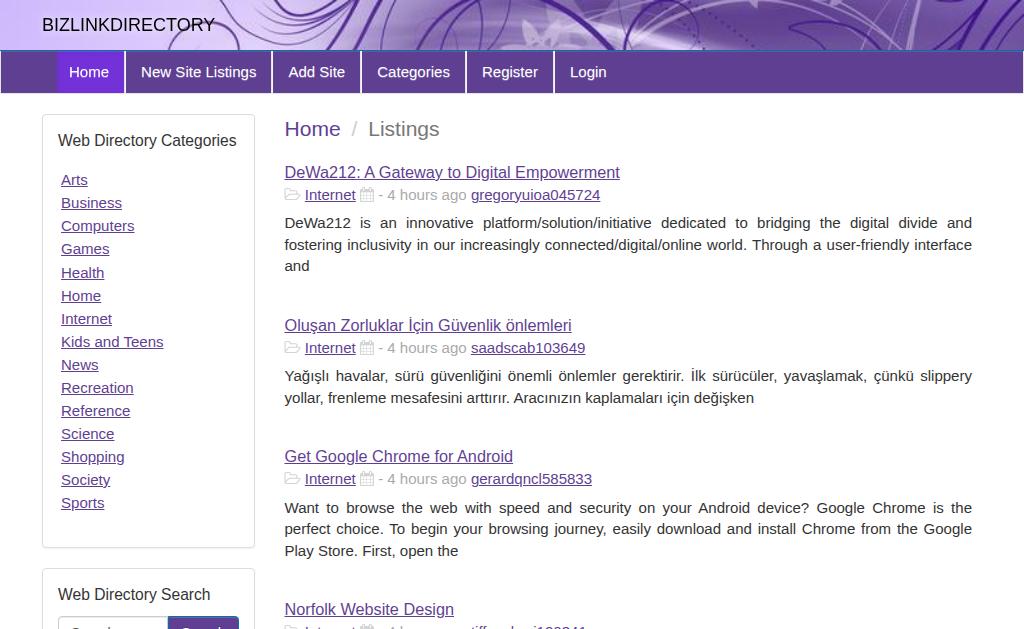1024x629 pixels.
Task: Open the Arts category in sidebar
Action: [x=74, y=180]
